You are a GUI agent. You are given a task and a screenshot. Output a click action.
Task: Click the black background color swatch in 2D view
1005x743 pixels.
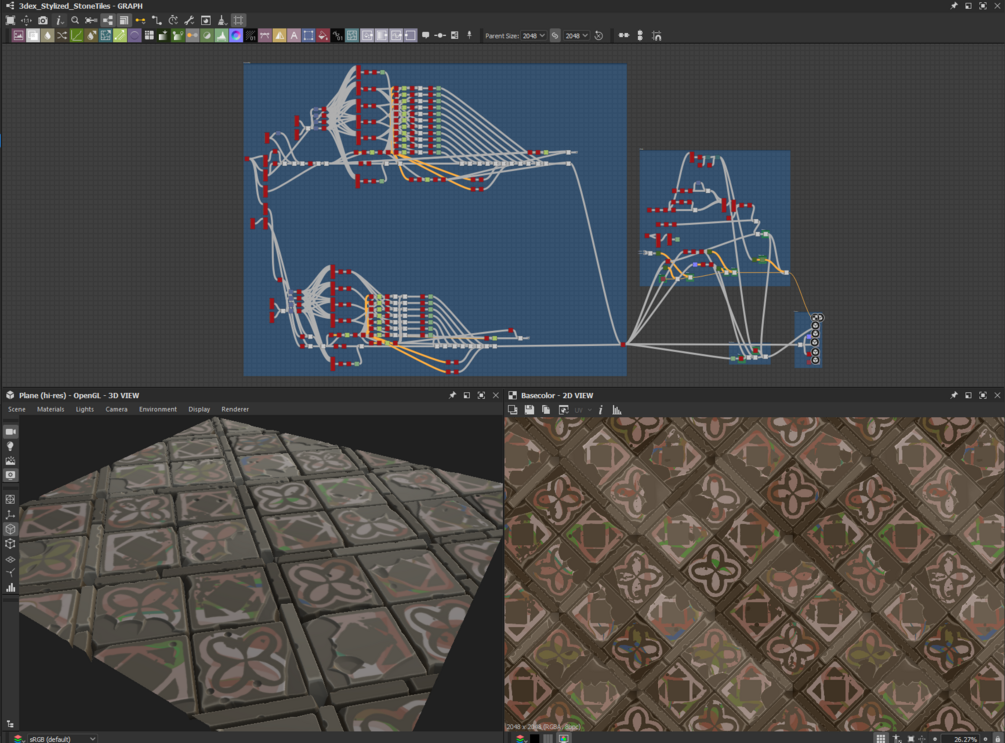click(534, 738)
